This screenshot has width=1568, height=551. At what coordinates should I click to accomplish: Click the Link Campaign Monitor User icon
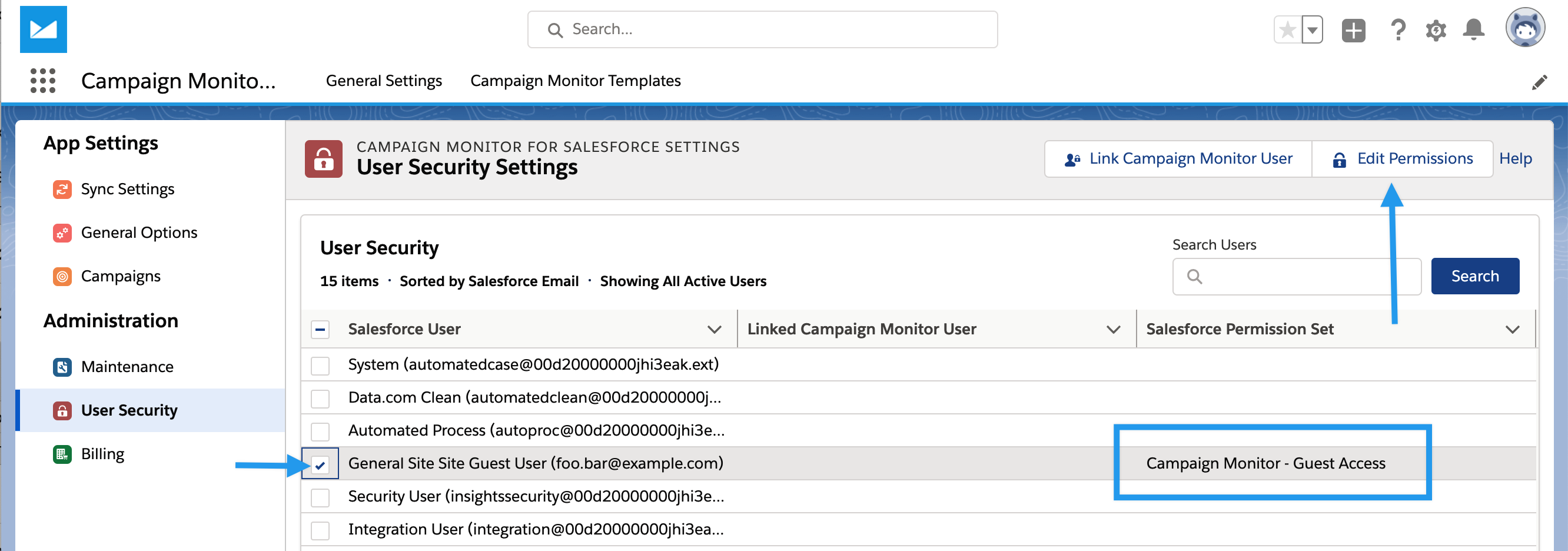[1072, 160]
